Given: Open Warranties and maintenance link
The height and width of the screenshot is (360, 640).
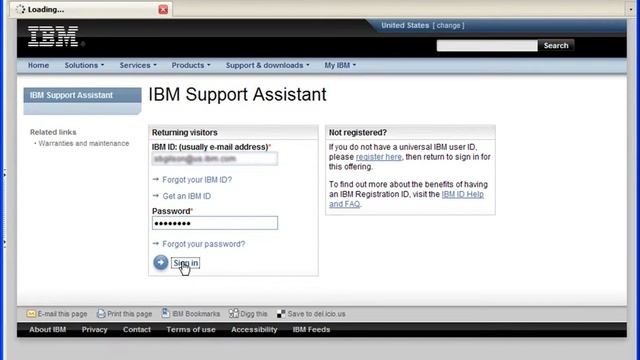Looking at the screenshot, I should (x=84, y=143).
